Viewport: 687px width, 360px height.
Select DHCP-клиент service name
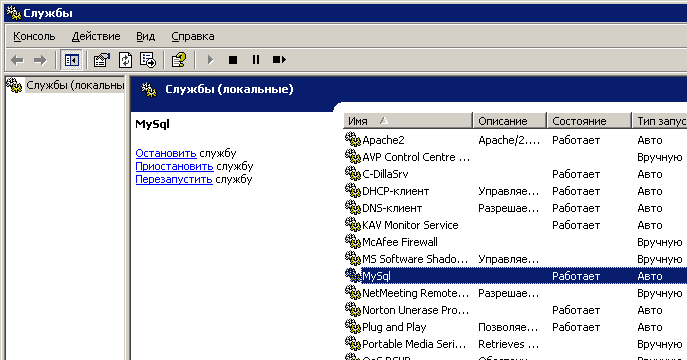point(396,191)
